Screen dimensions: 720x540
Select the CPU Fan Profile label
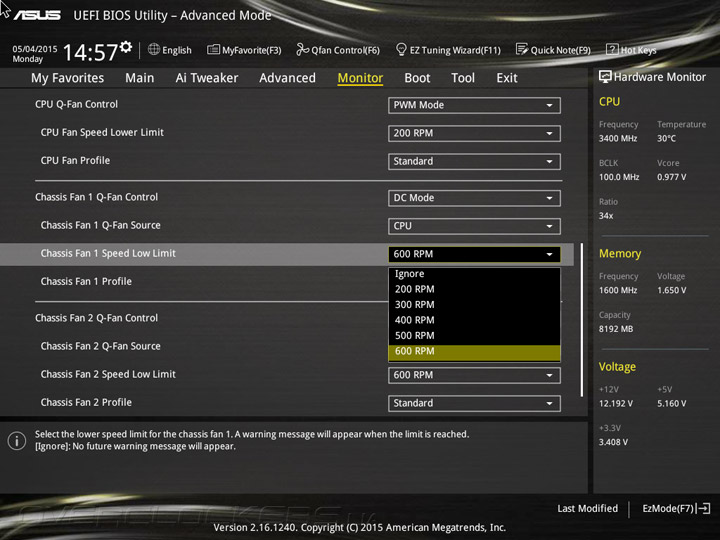click(x=75, y=160)
